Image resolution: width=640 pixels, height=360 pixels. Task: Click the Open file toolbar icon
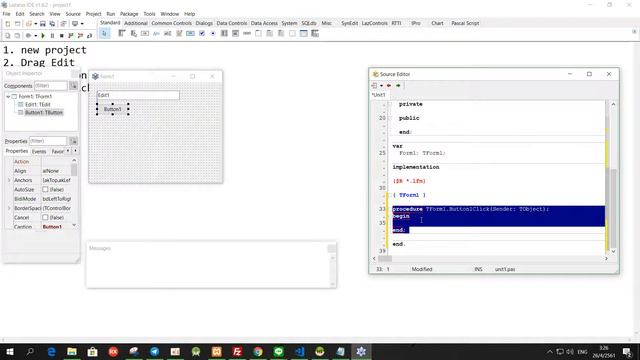point(29,24)
